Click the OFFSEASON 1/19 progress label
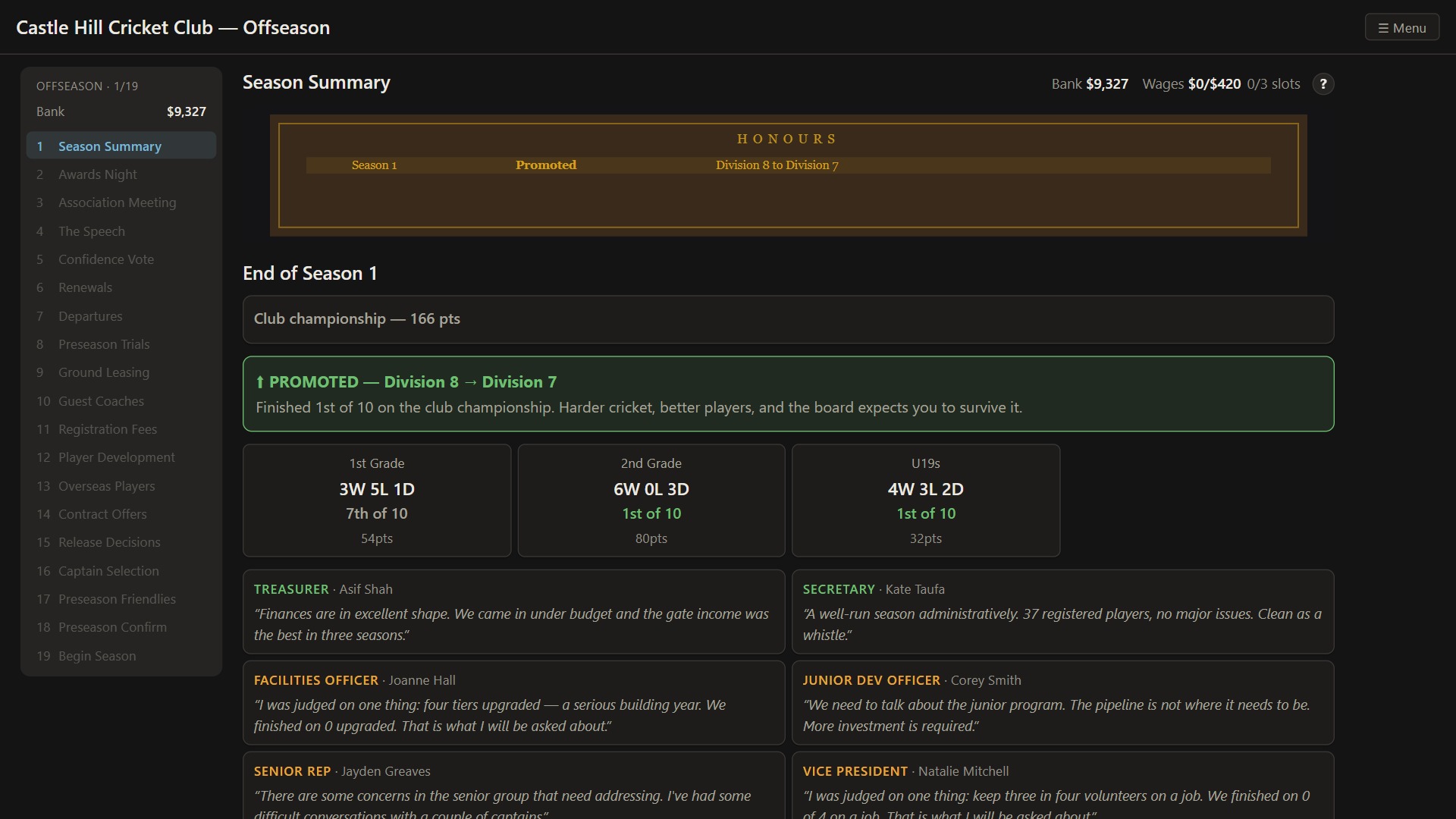 87,86
